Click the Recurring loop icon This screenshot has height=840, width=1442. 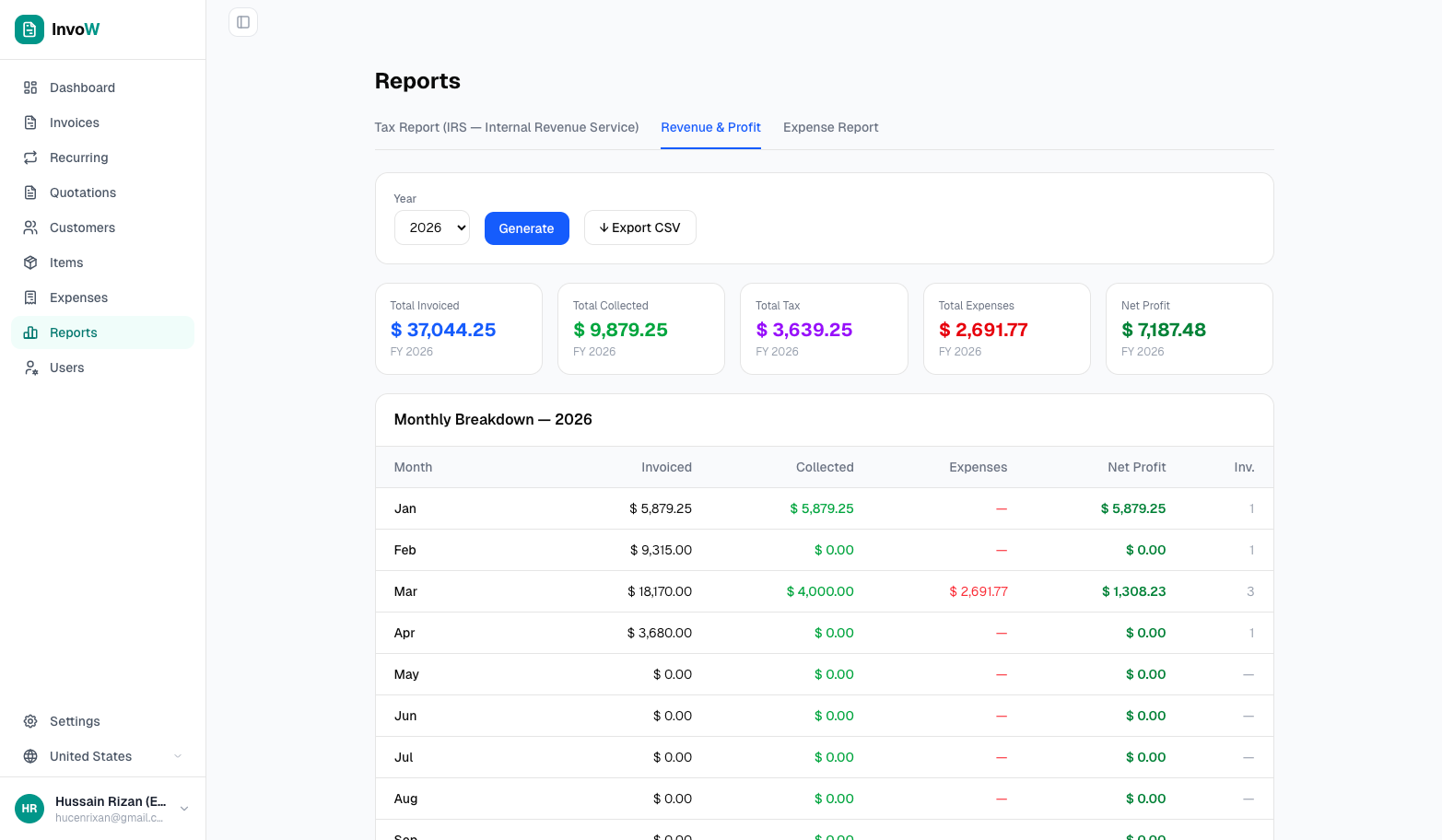pyautogui.click(x=30, y=157)
